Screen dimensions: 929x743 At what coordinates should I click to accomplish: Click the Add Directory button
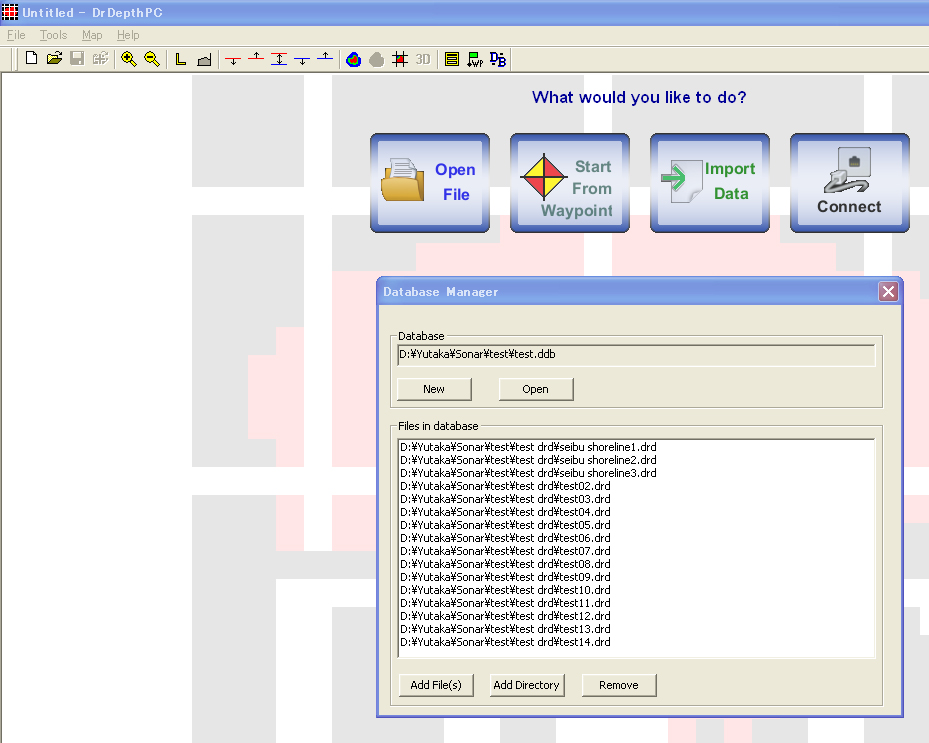click(x=527, y=685)
